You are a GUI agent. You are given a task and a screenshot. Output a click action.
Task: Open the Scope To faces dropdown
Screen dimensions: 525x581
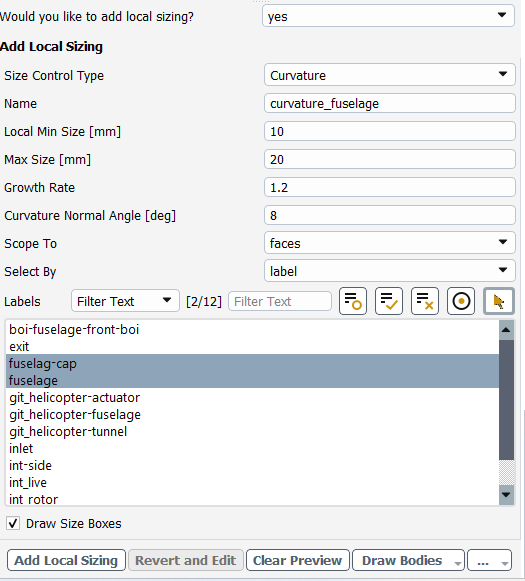click(390, 243)
